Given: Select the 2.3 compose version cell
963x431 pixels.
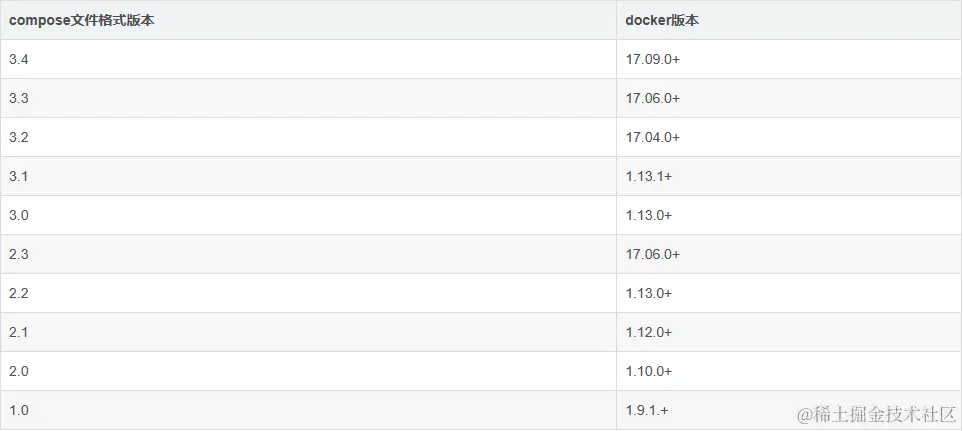Looking at the screenshot, I should (x=308, y=254).
